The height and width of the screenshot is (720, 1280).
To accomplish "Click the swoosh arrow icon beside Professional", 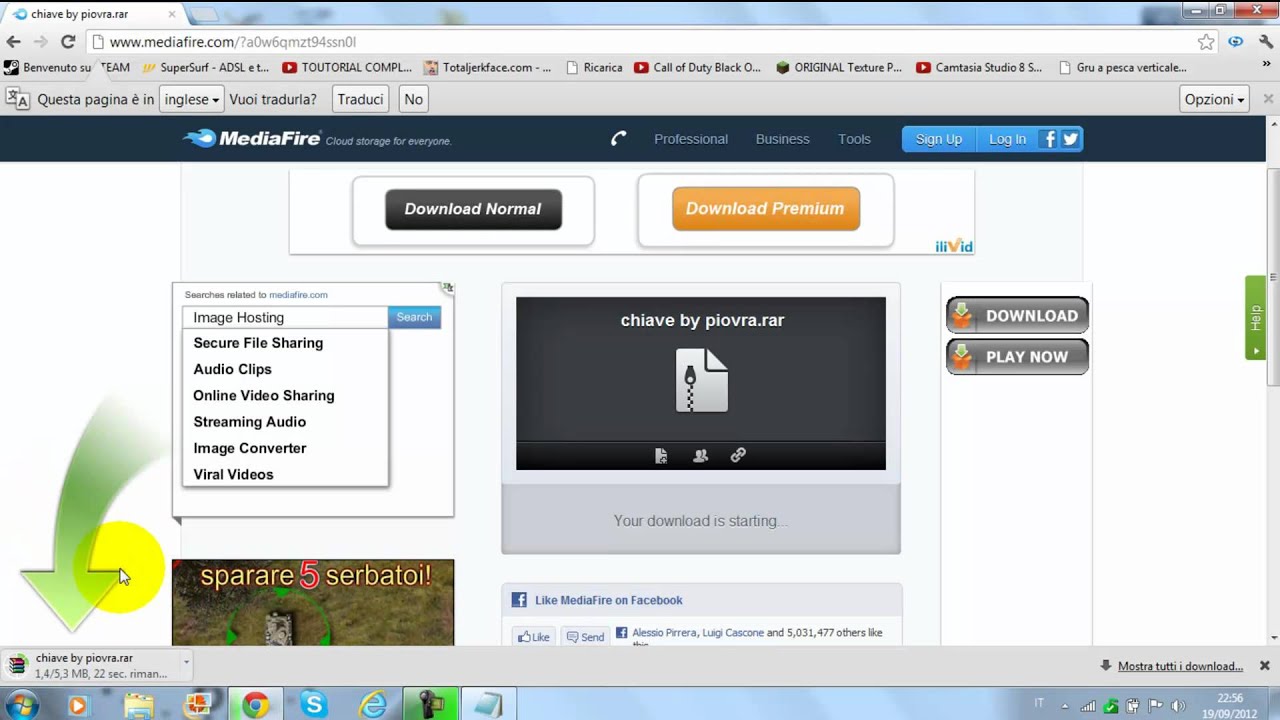I will [618, 139].
